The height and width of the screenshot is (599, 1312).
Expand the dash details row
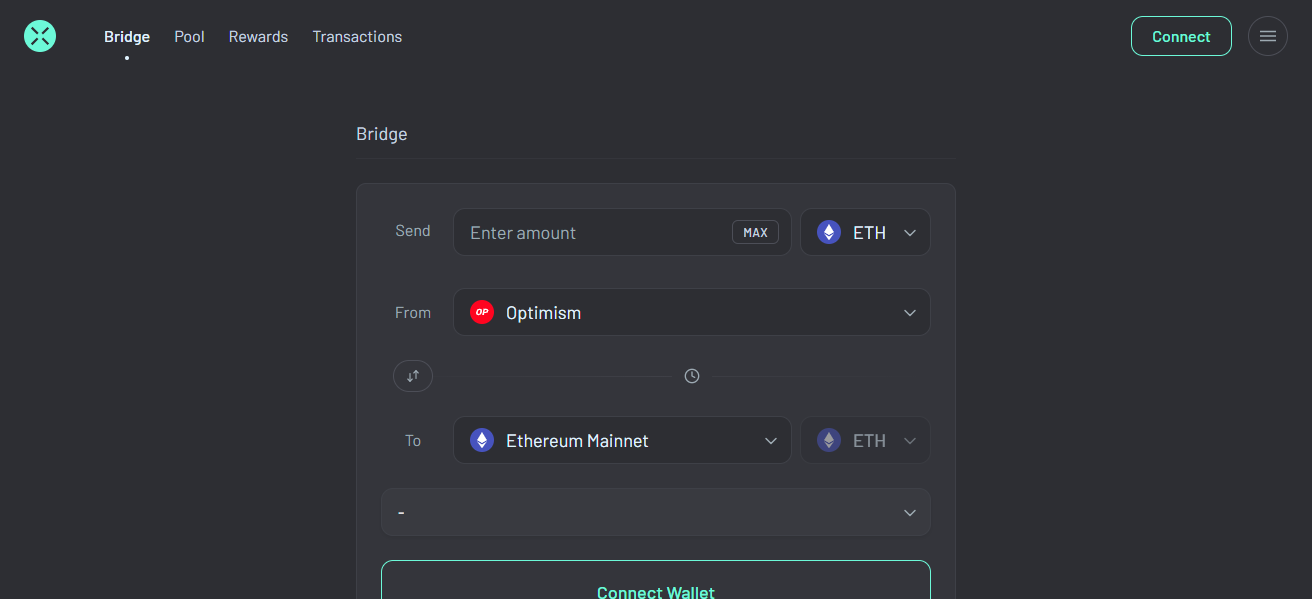click(656, 512)
